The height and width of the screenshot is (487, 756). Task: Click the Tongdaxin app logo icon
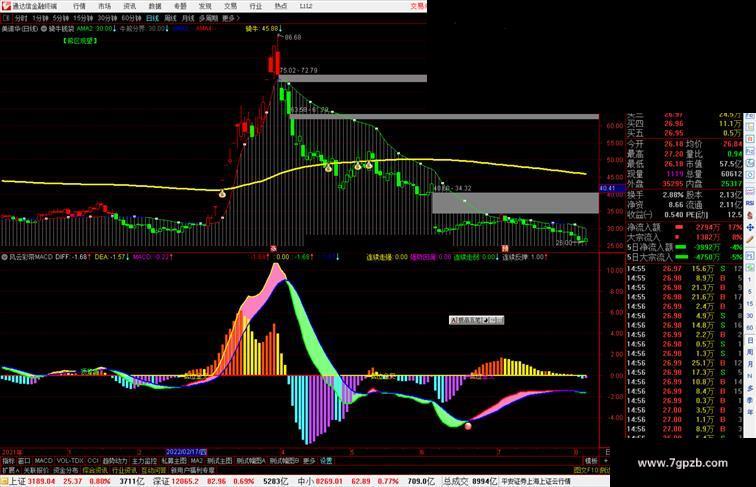click(x=6, y=6)
